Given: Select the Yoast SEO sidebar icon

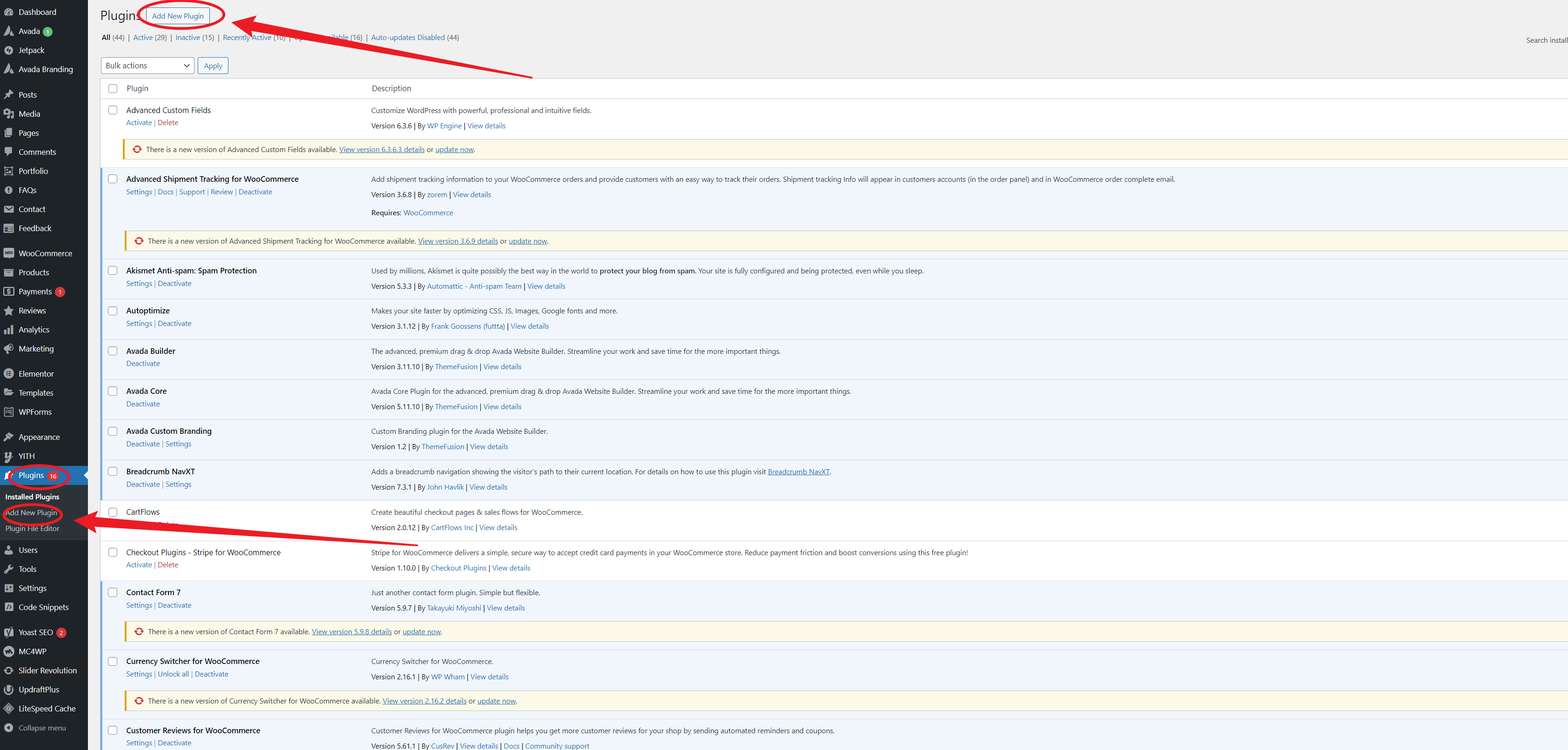Looking at the screenshot, I should 9,632.
